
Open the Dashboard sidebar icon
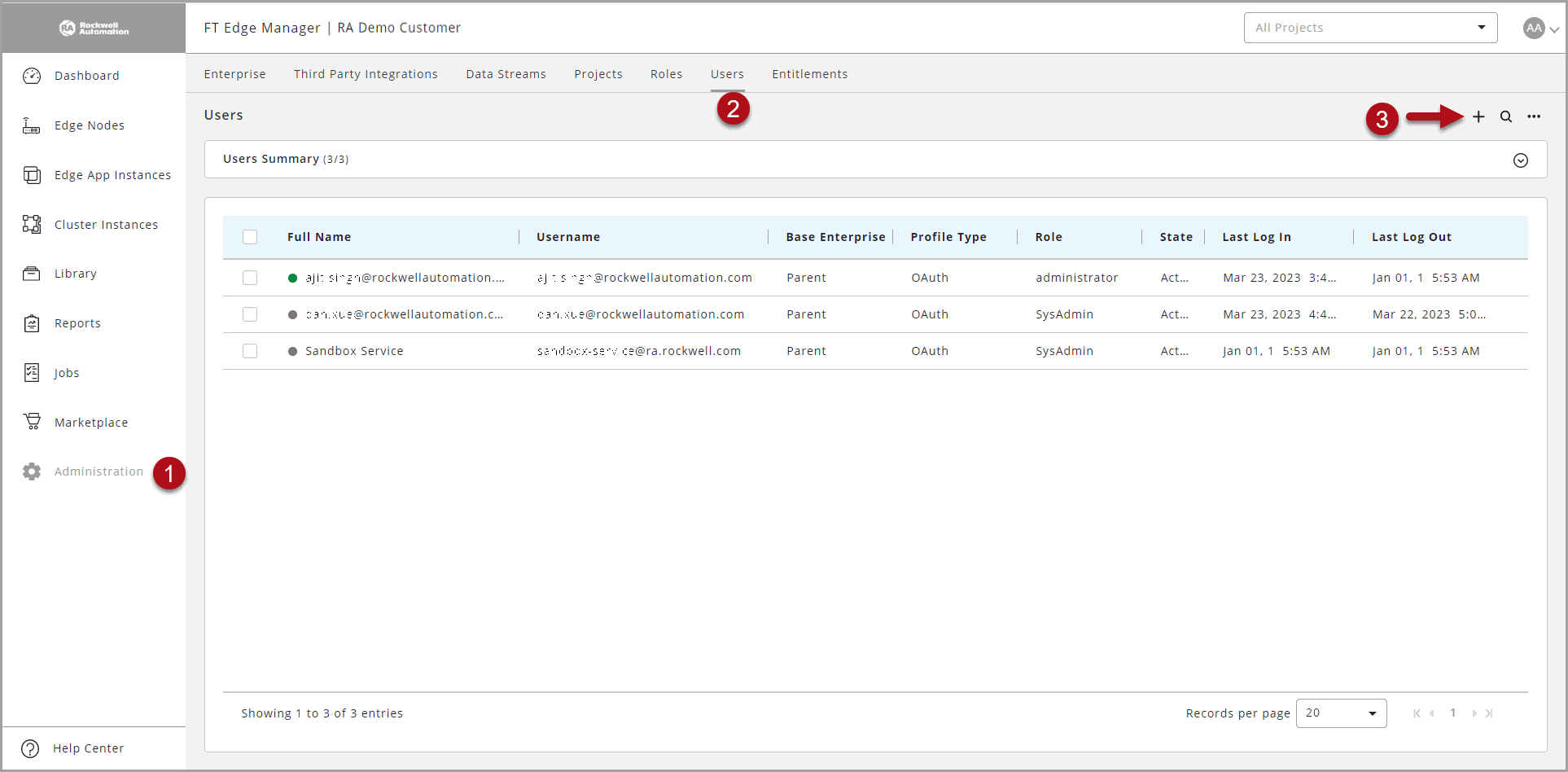pos(32,76)
